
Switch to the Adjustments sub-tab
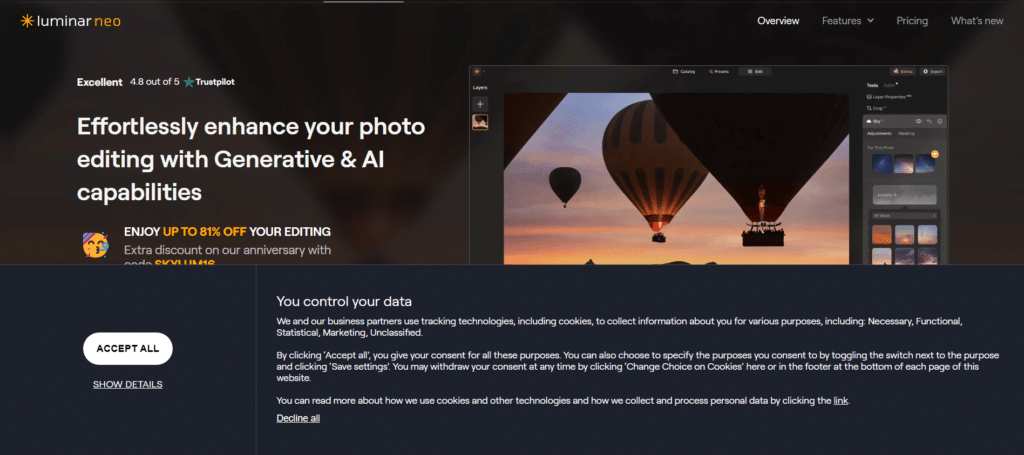pos(879,133)
